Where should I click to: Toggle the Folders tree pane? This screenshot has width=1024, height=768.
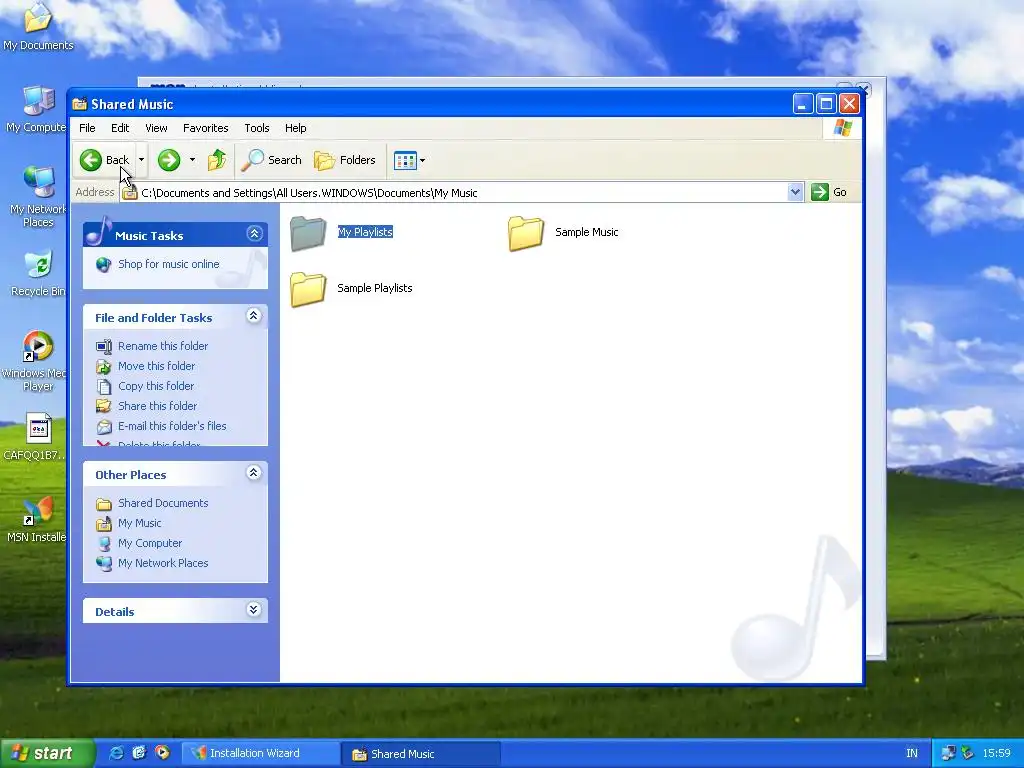tap(344, 160)
